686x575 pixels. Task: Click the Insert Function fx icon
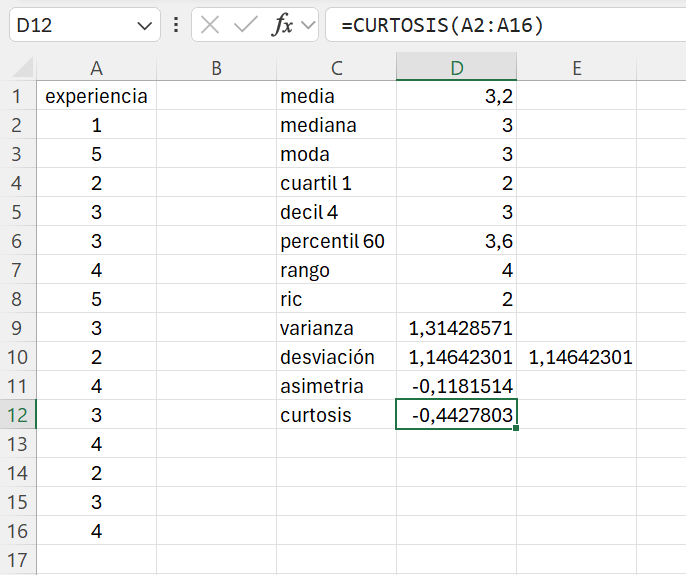[x=284, y=25]
